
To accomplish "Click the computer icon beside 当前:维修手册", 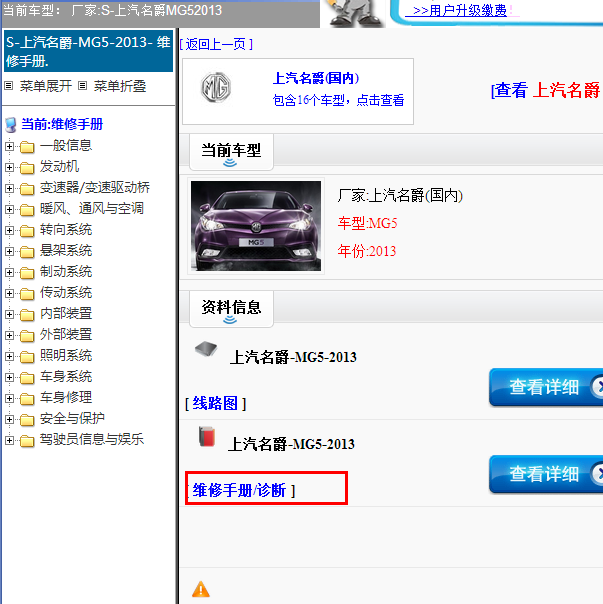I will (x=11, y=124).
